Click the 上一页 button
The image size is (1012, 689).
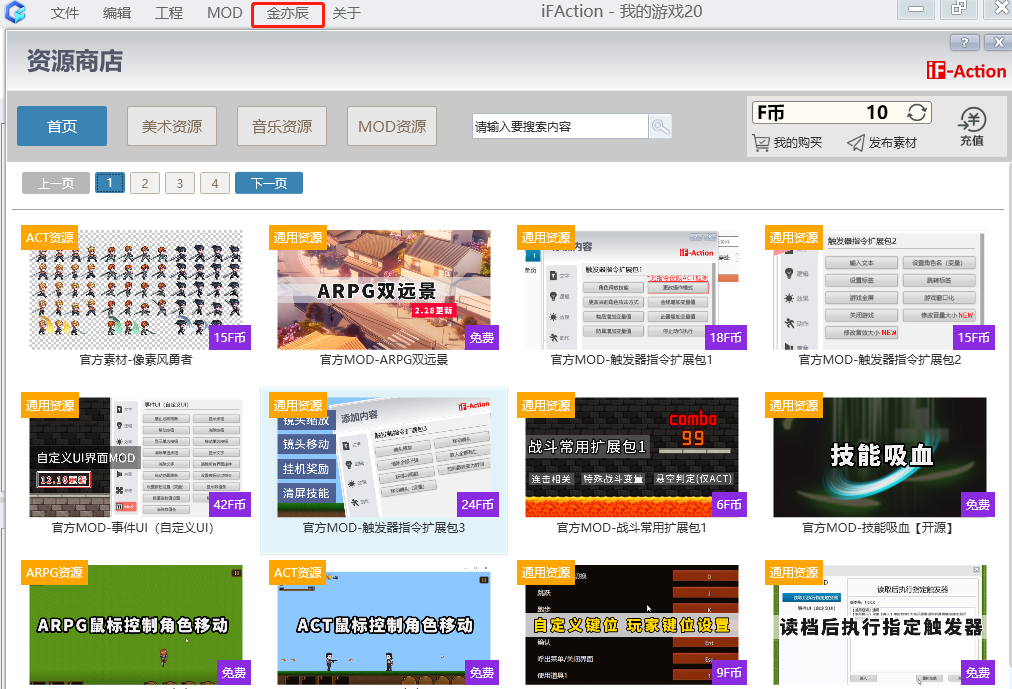pyautogui.click(x=56, y=183)
